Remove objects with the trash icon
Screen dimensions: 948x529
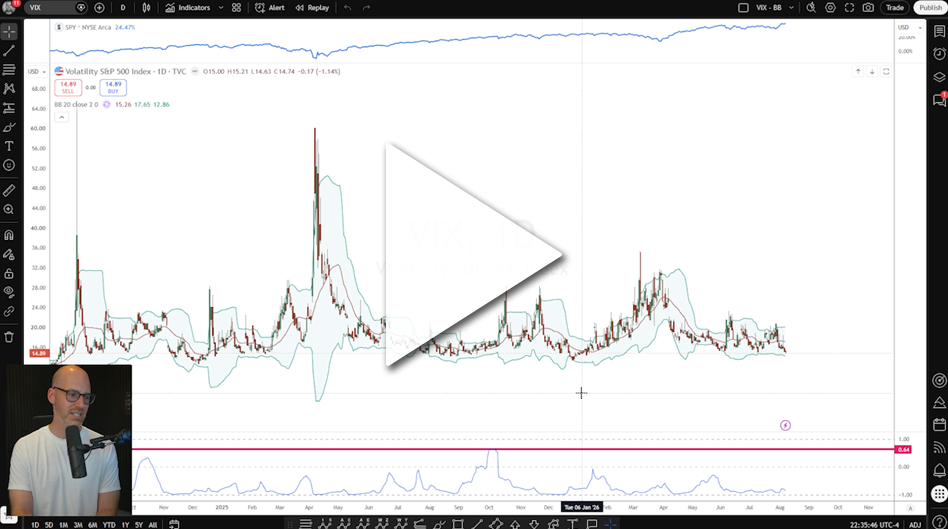9,337
